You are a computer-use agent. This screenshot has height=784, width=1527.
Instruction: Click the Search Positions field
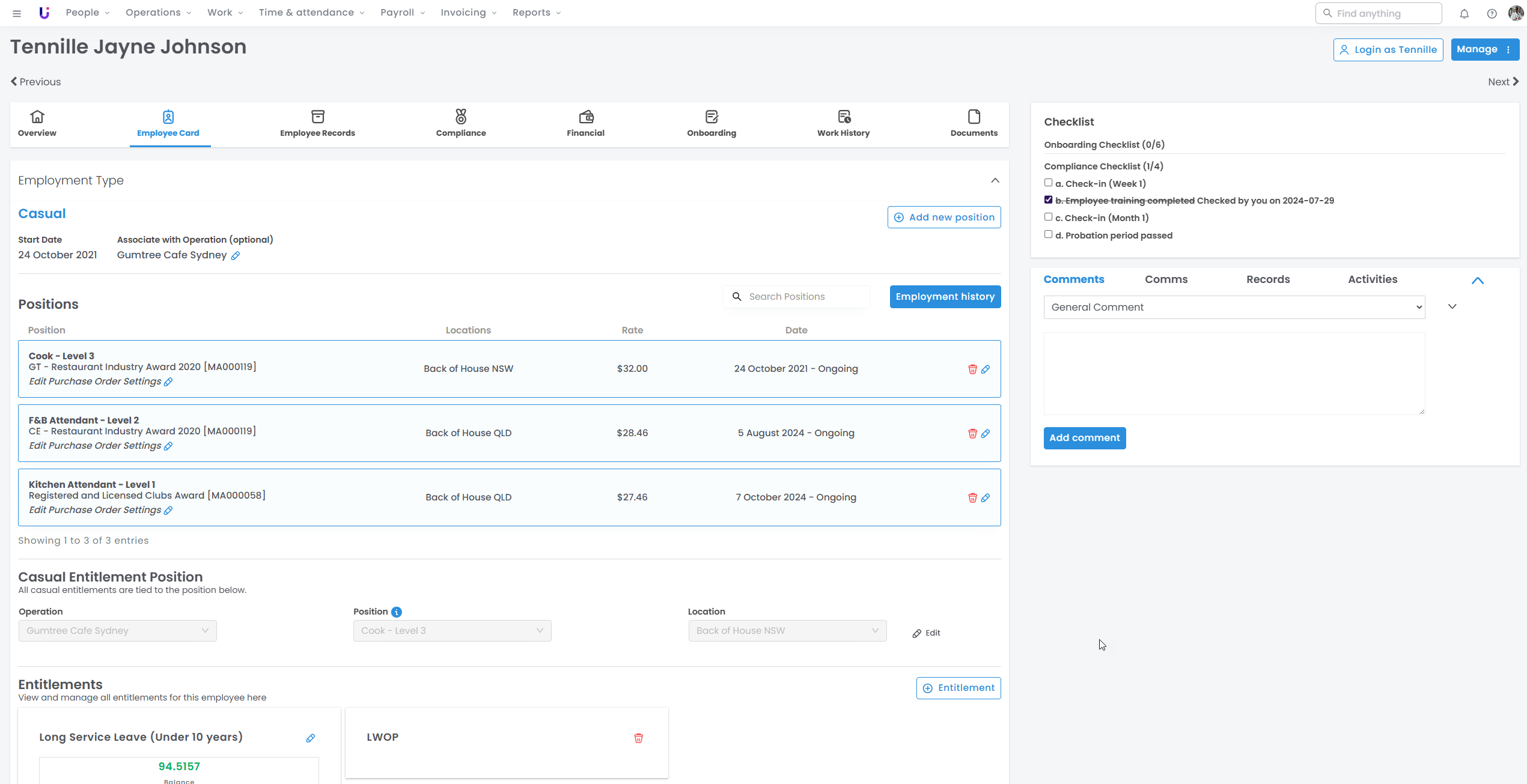coord(799,297)
